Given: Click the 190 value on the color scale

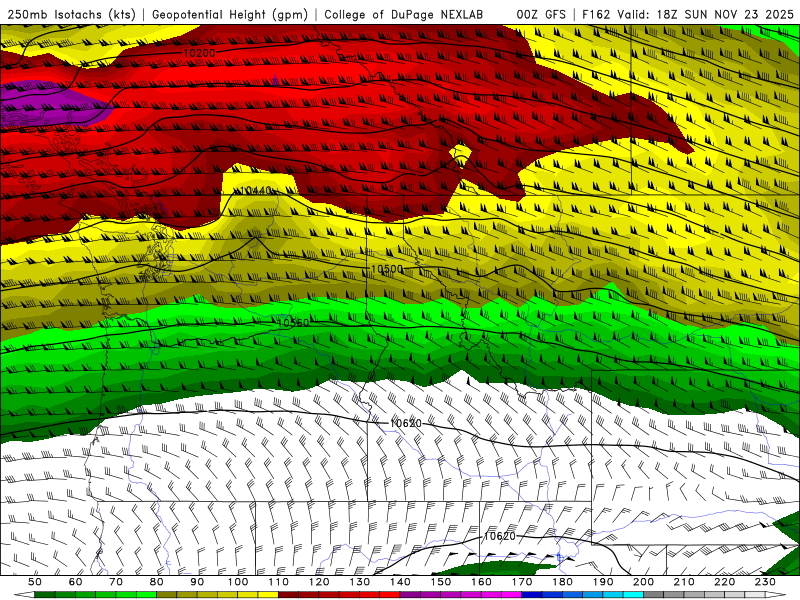Looking at the screenshot, I should pos(603,582).
